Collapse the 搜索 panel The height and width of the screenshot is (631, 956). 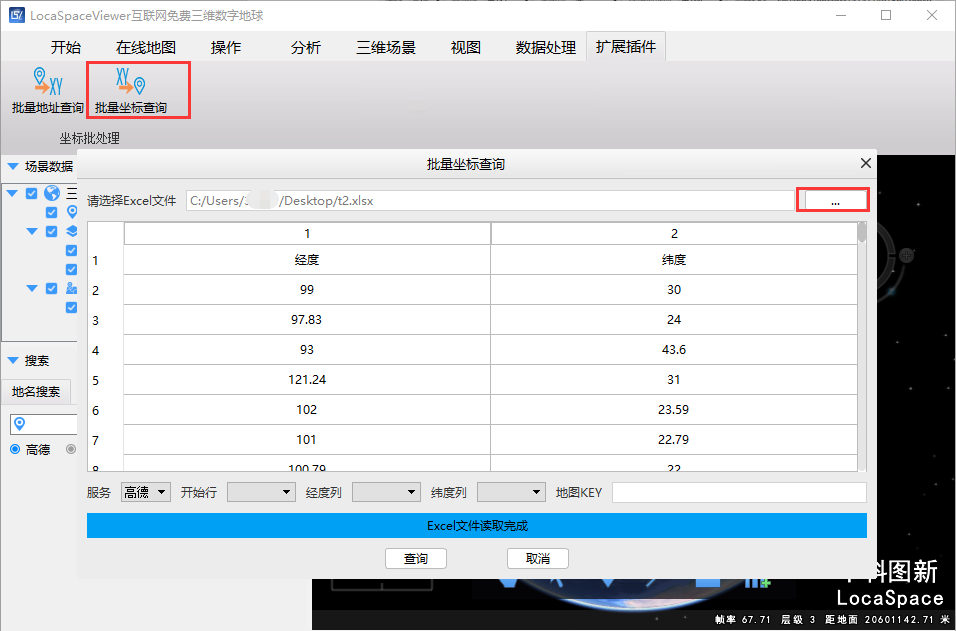(x=12, y=360)
